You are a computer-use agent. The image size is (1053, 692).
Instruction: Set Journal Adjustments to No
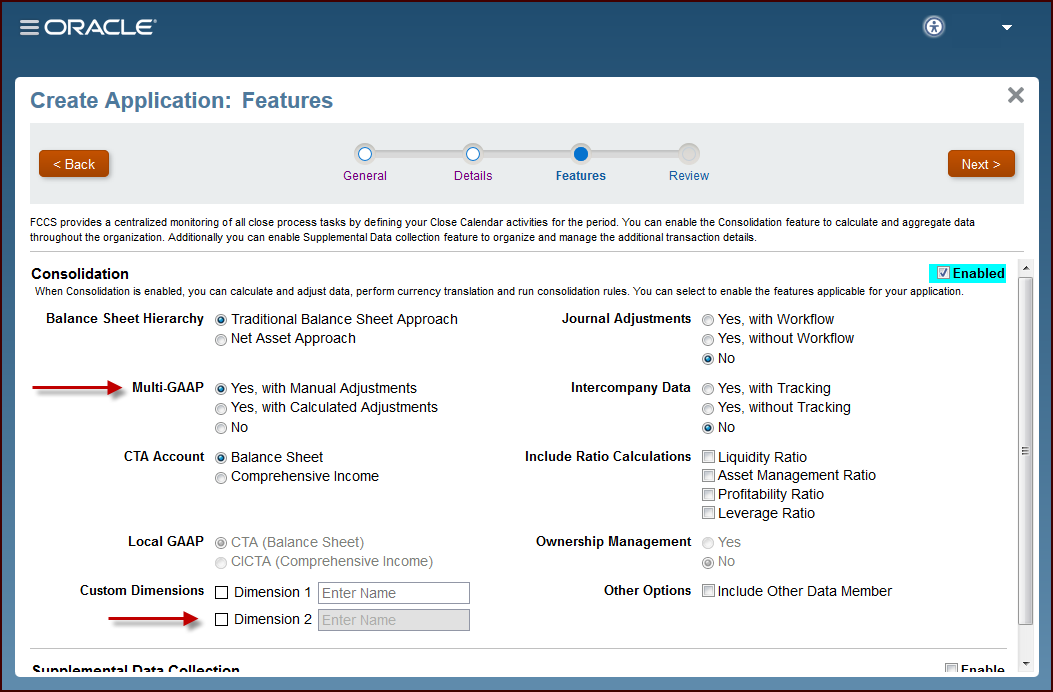pyautogui.click(x=708, y=359)
